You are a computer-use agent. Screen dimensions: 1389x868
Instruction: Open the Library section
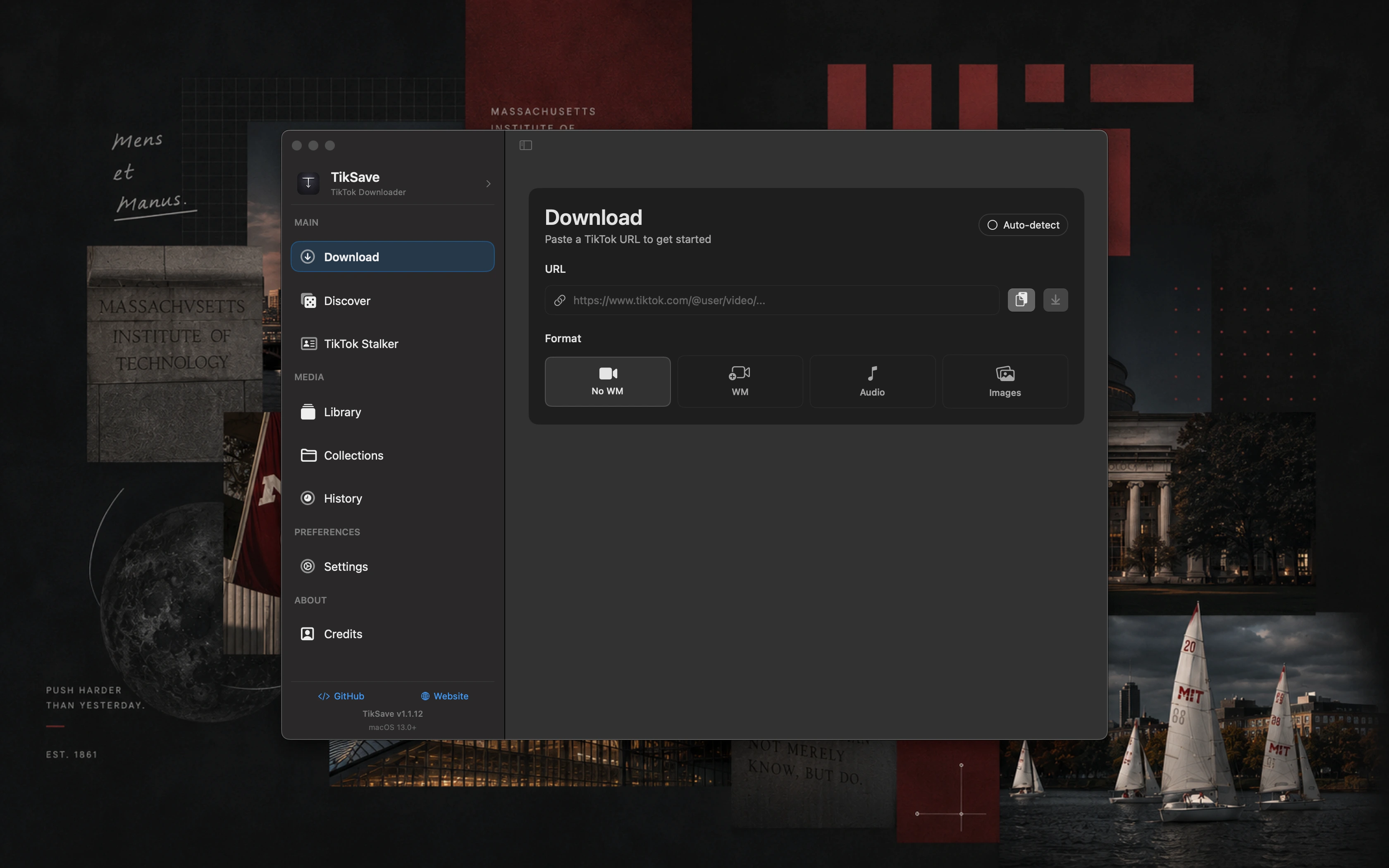(393, 412)
